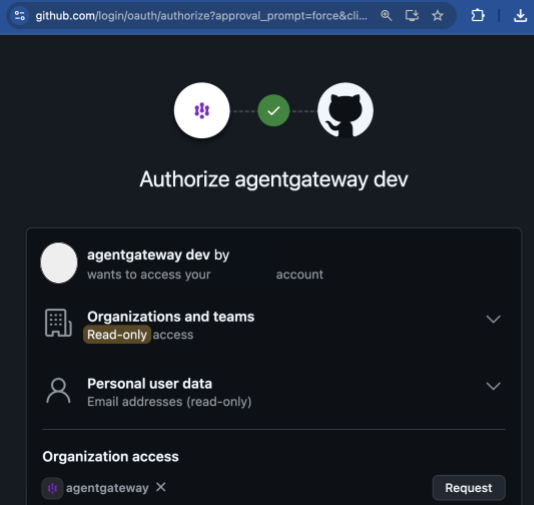534x505 pixels.
Task: Expand the Organizations and teams section
Action: click(493, 319)
